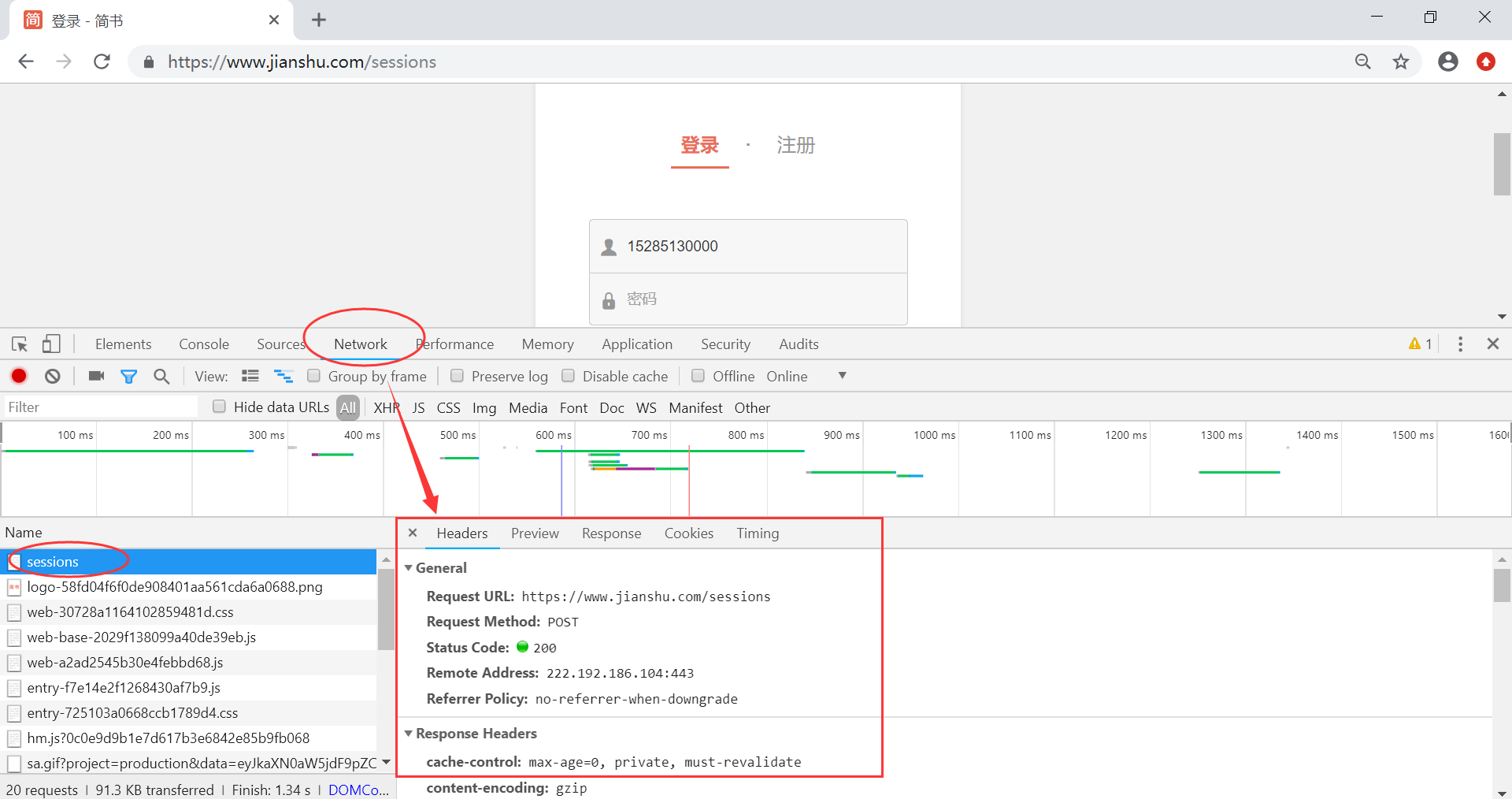
Task: Select web-30728a1164102859481d.css request
Action: [x=188, y=612]
